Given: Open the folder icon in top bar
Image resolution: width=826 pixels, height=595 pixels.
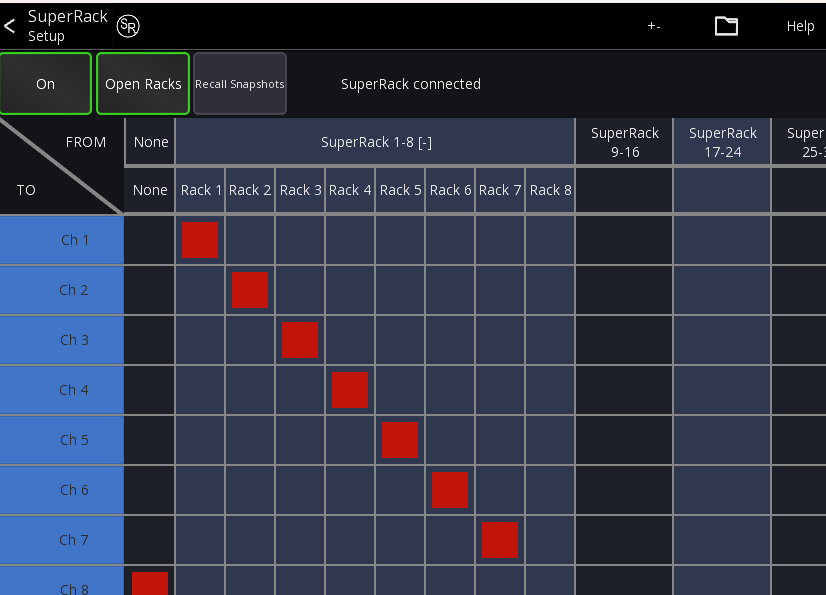Looking at the screenshot, I should tap(726, 26).
